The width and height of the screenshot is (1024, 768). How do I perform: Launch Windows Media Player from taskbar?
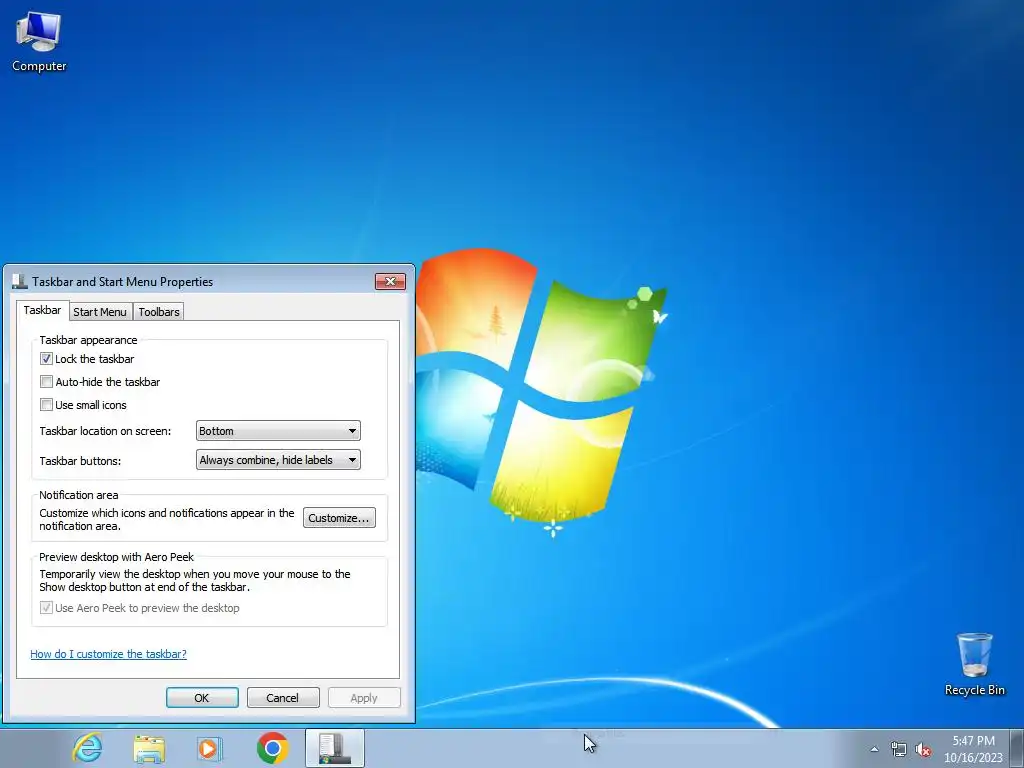coord(210,748)
